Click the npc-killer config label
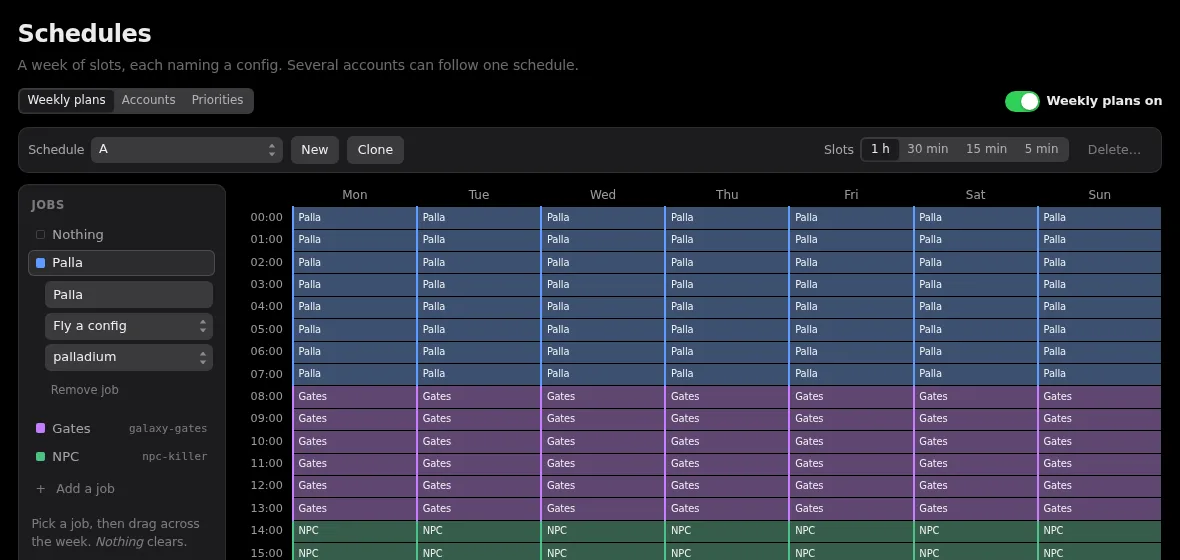This screenshot has height=560, width=1180. click(x=175, y=457)
